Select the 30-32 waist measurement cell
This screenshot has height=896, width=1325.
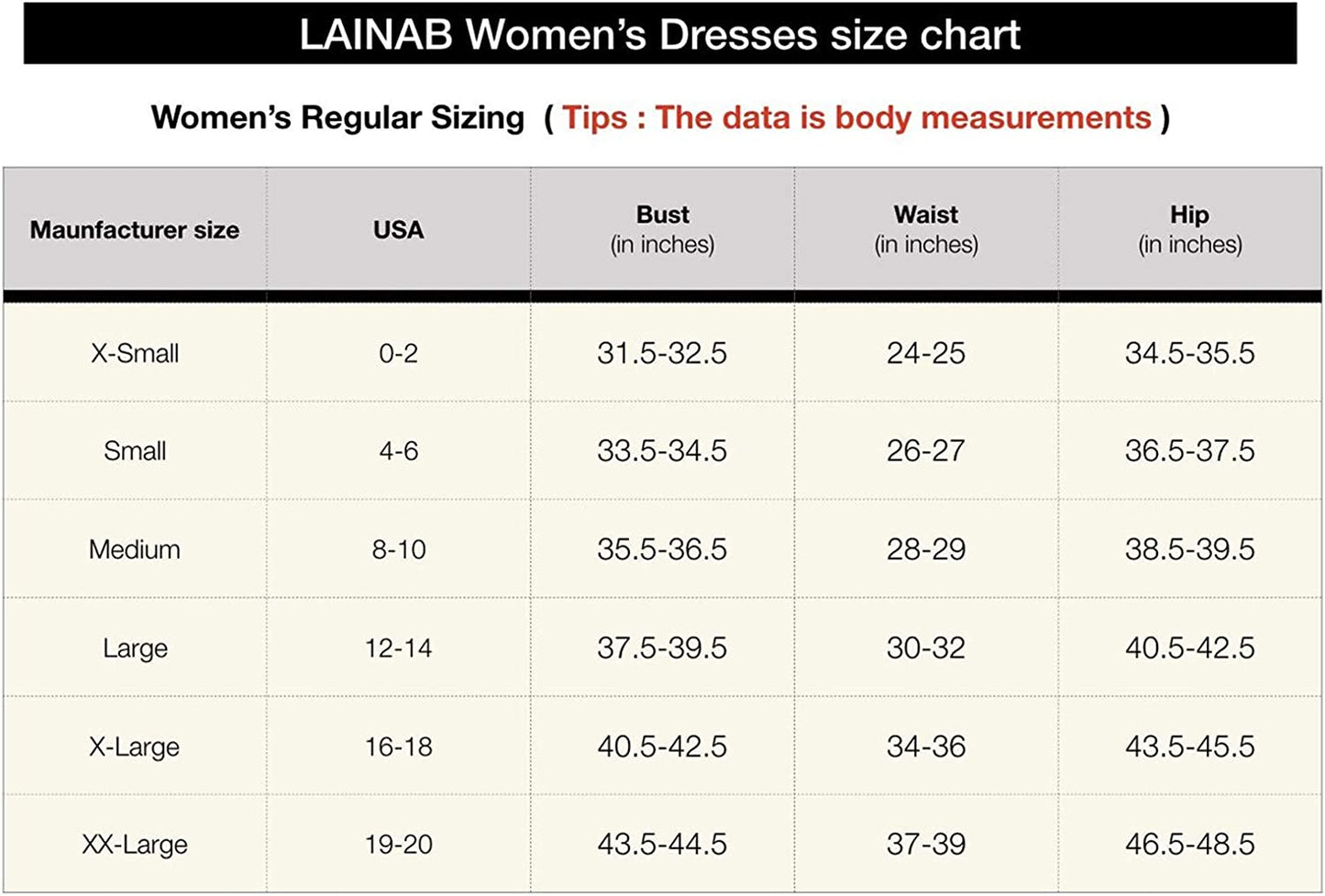click(926, 648)
